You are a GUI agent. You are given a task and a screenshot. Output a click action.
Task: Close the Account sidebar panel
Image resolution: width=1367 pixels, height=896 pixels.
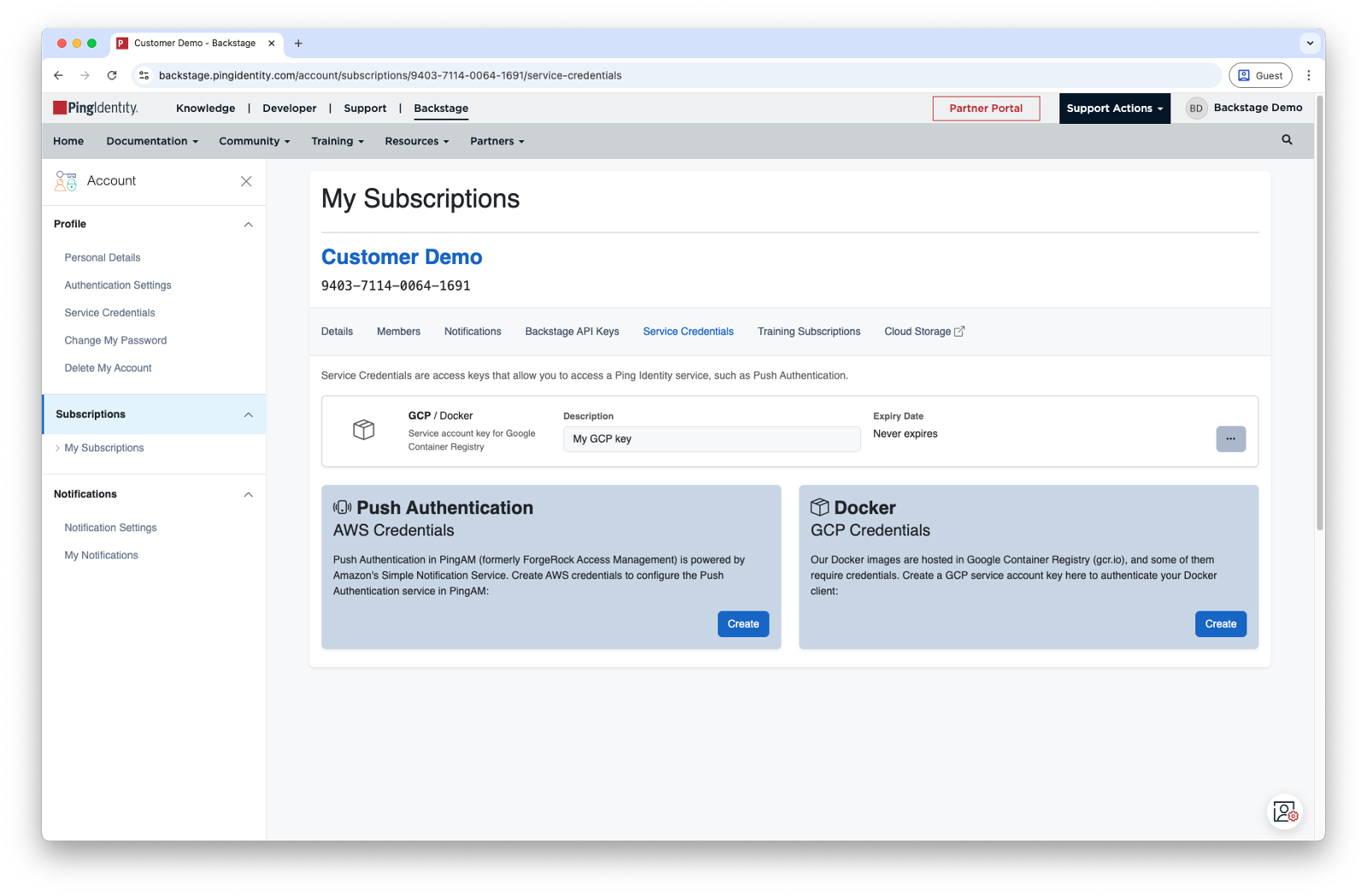point(246,181)
